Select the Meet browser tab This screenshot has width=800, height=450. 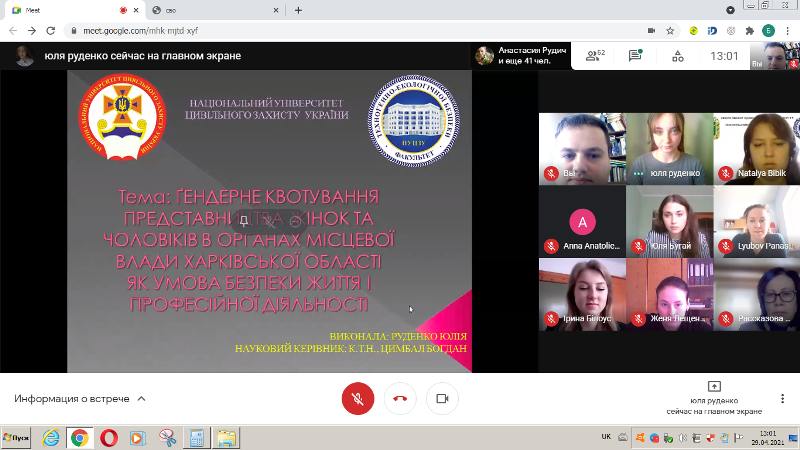[x=70, y=10]
